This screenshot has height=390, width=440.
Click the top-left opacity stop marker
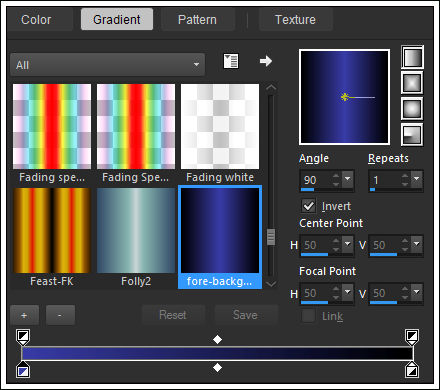pos(23,337)
